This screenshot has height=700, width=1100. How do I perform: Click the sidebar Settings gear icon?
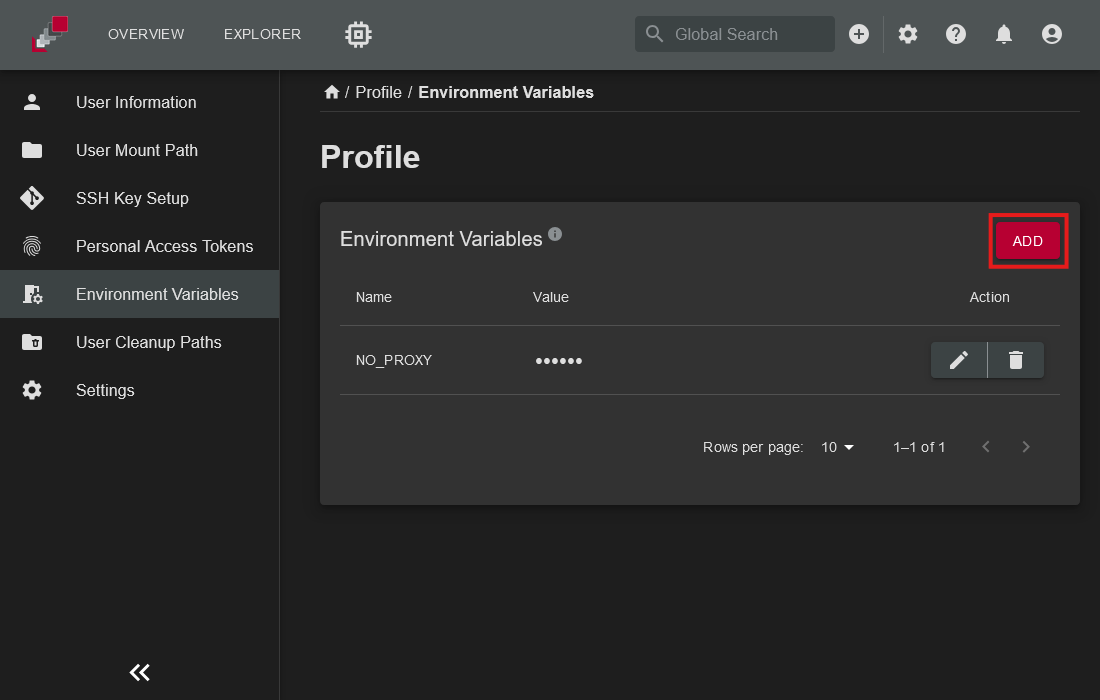pos(32,390)
